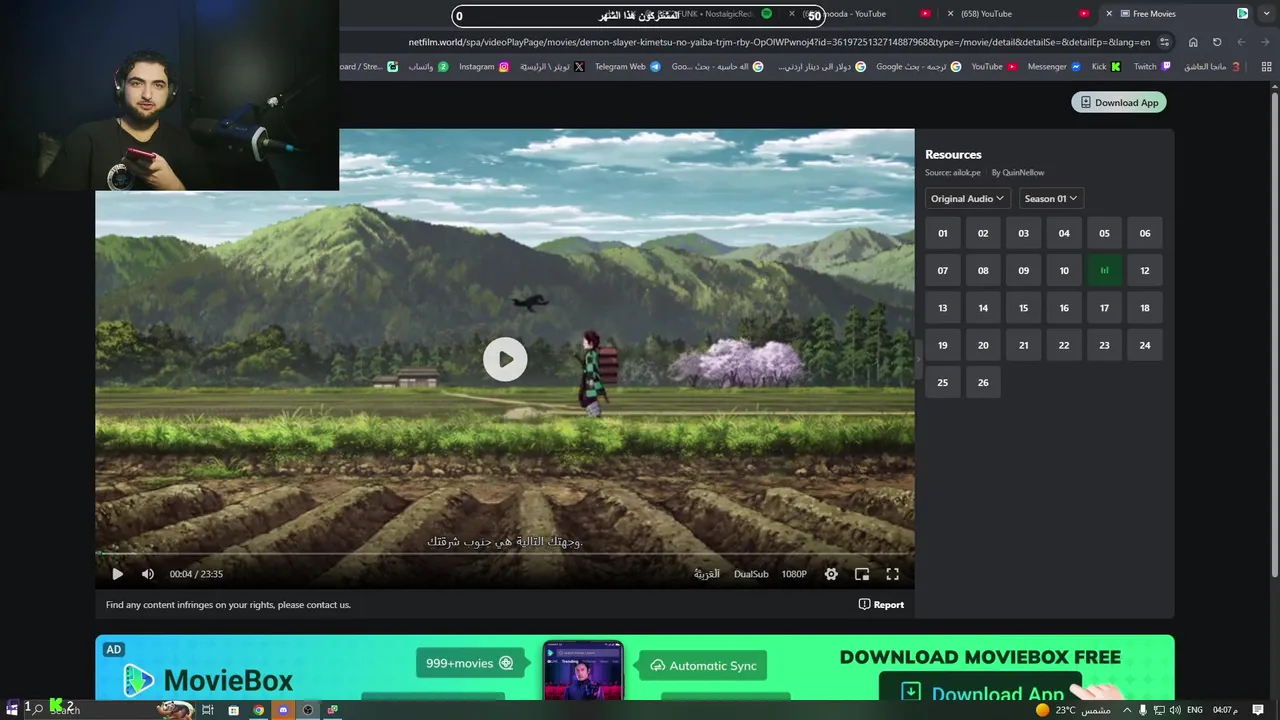The image size is (1280, 720).
Task: Open the Telegram Web bookmark
Action: (627, 67)
